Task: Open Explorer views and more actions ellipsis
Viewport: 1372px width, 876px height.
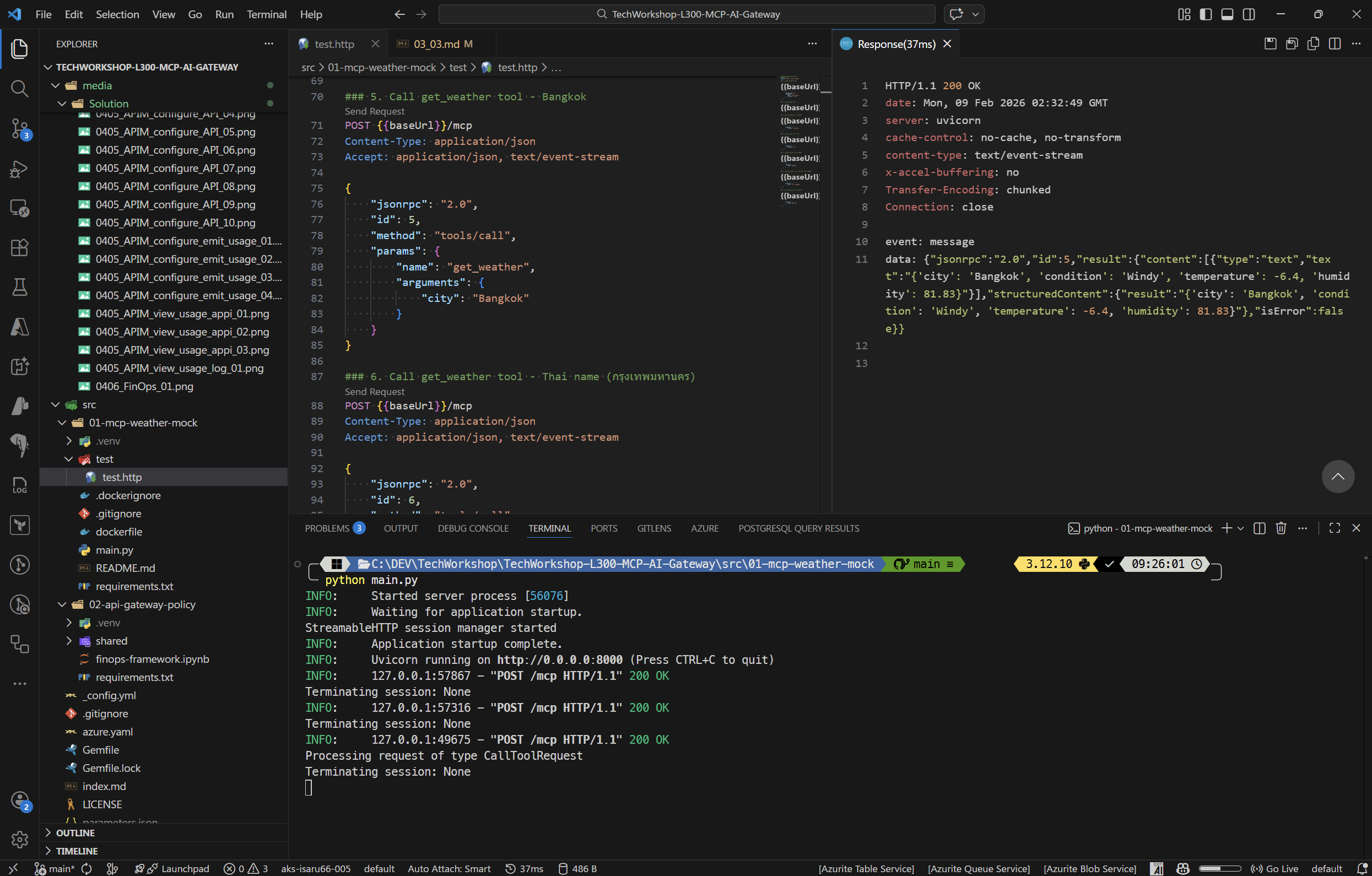Action: [x=268, y=44]
